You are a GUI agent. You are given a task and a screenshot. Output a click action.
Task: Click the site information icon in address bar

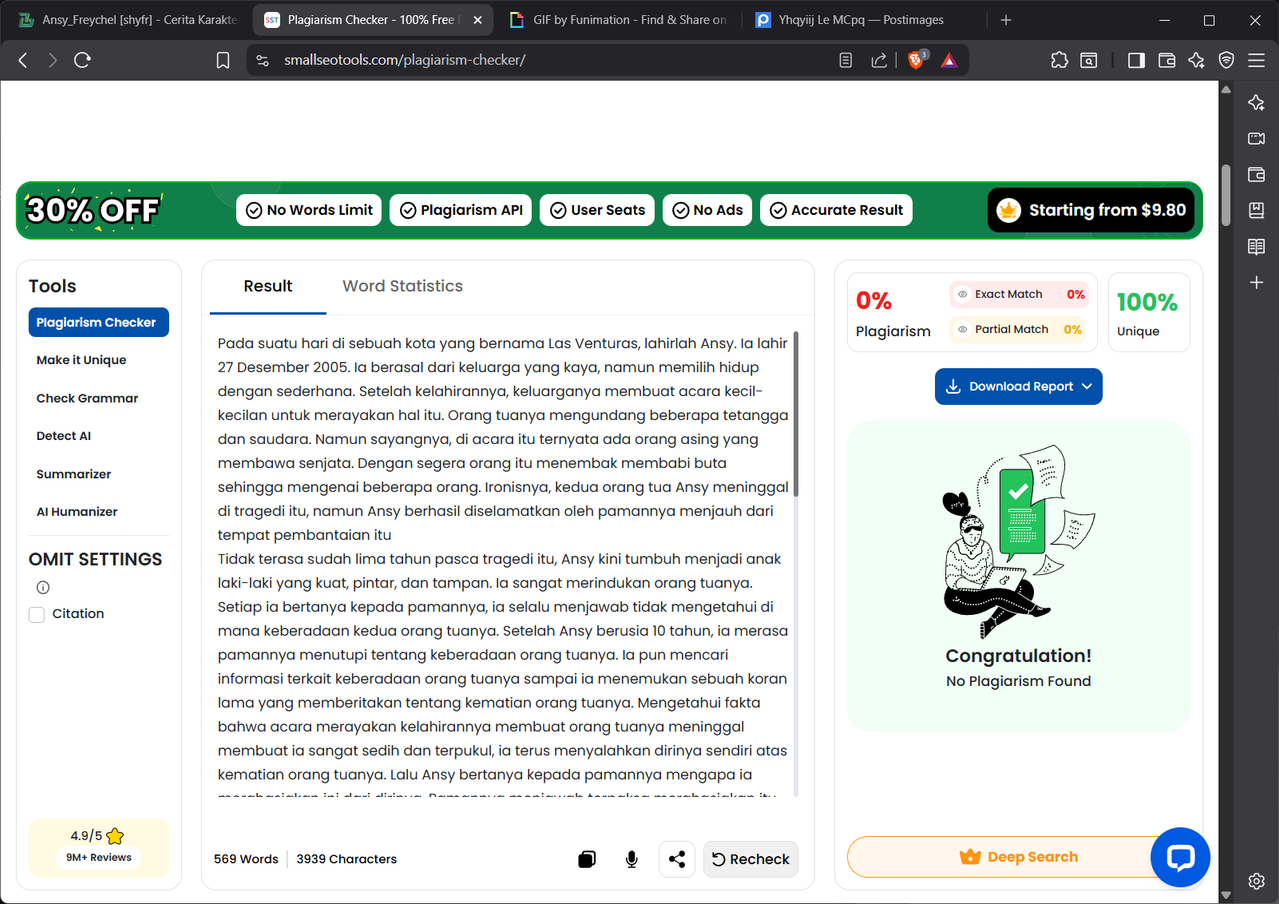pos(263,60)
